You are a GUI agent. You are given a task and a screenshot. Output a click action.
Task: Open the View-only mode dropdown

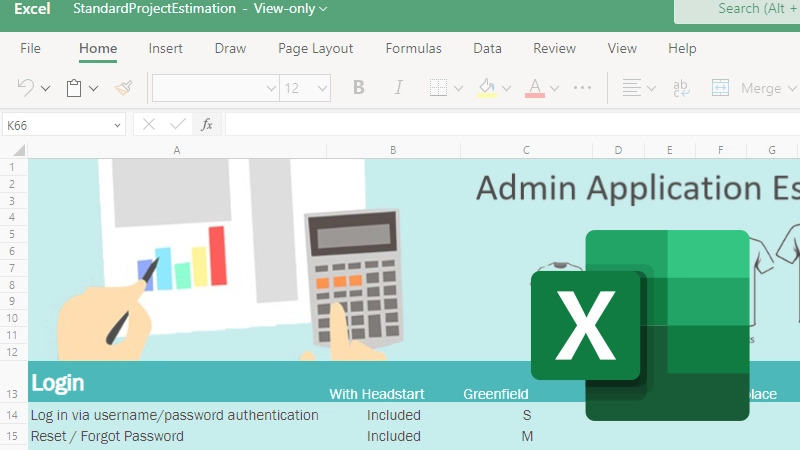click(x=290, y=9)
